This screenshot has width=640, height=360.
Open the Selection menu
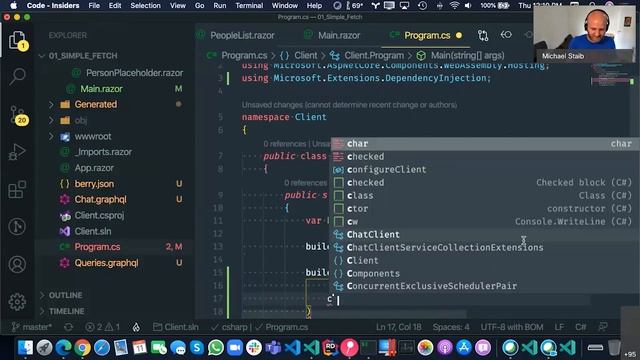click(x=145, y=6)
